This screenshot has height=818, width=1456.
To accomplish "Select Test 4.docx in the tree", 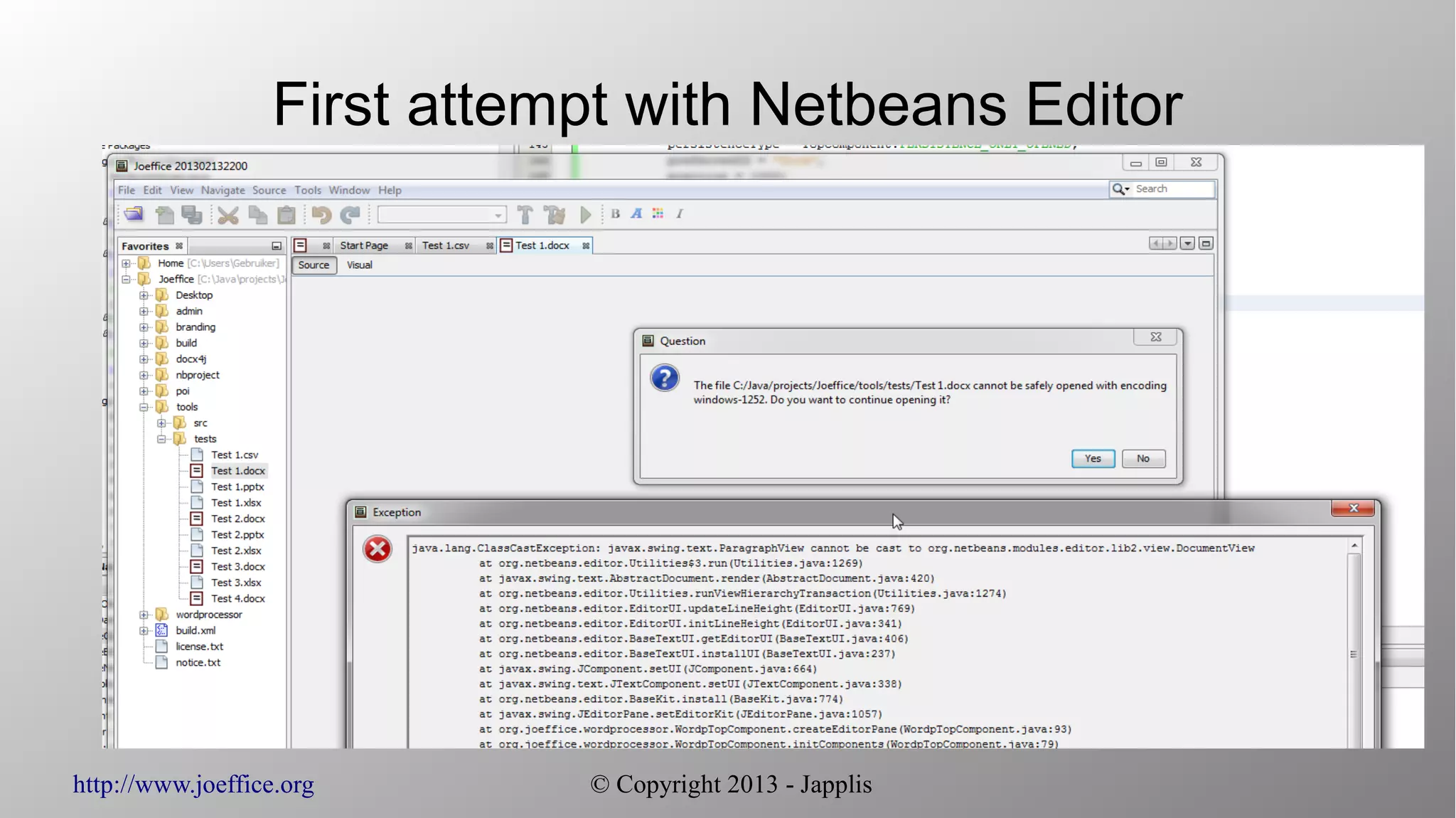I will pyautogui.click(x=238, y=599).
